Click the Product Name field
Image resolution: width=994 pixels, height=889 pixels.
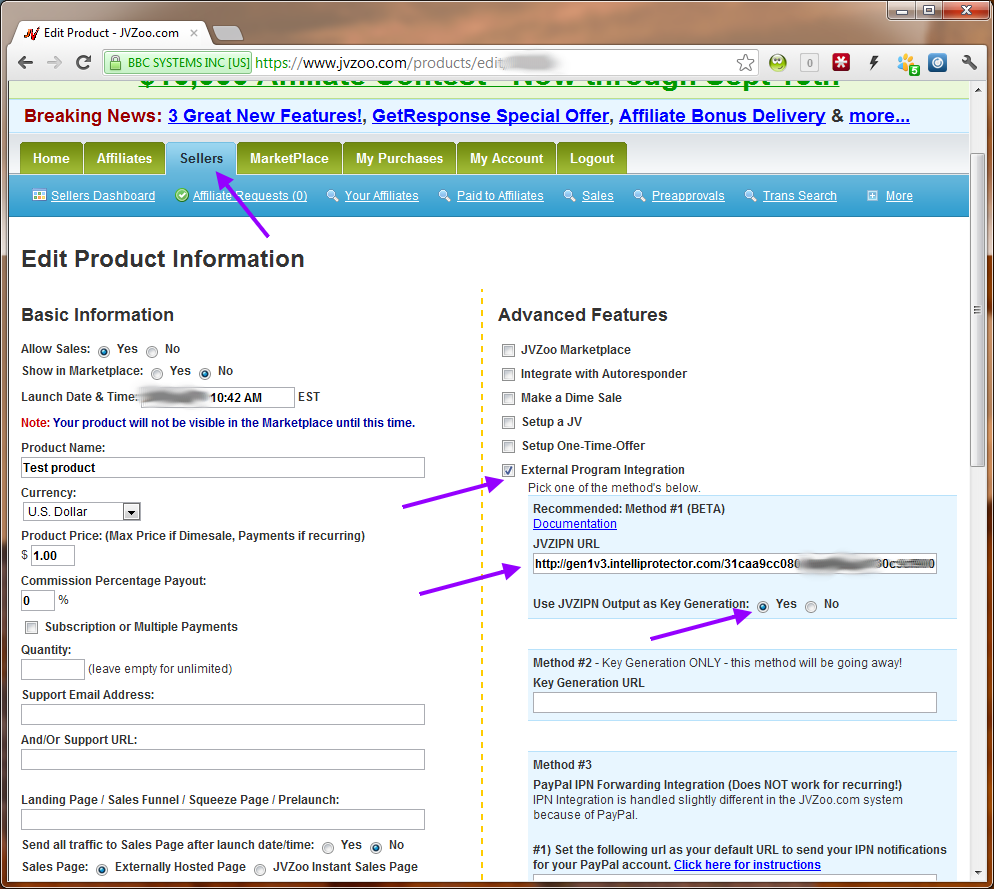coord(223,467)
